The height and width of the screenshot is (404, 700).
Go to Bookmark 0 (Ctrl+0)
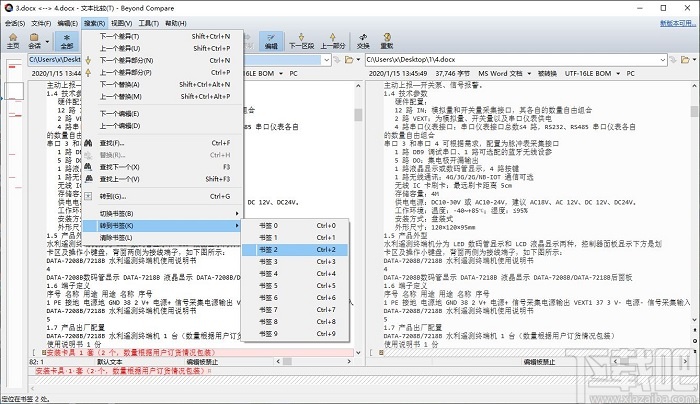(295, 225)
